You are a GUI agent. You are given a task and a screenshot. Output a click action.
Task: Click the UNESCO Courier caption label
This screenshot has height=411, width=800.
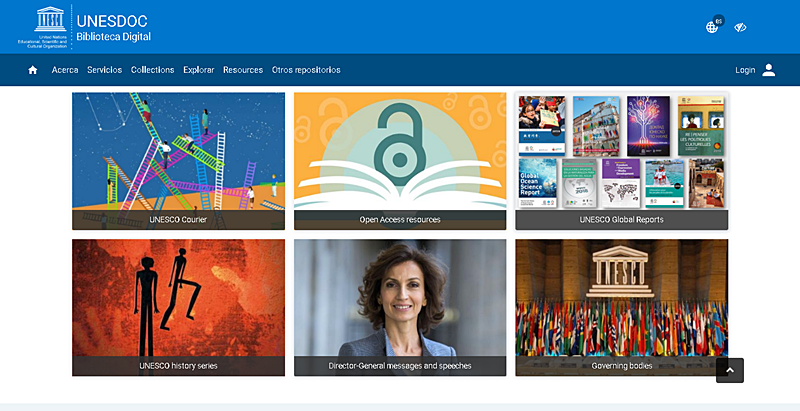178,220
